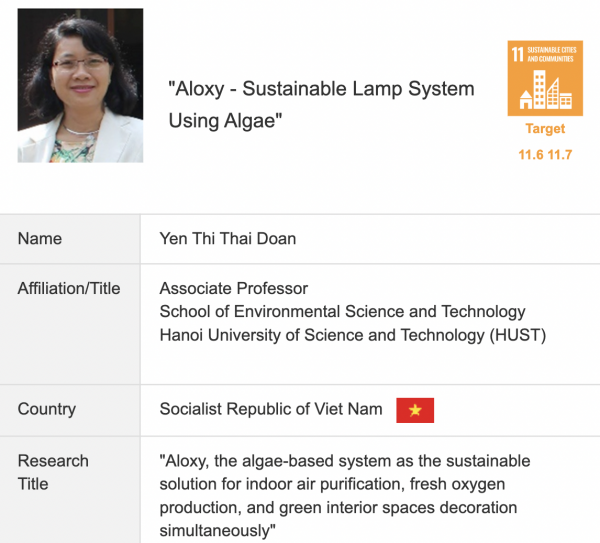
Task: Select the name "Yen Thi Thai Doan"
Action: pos(228,239)
